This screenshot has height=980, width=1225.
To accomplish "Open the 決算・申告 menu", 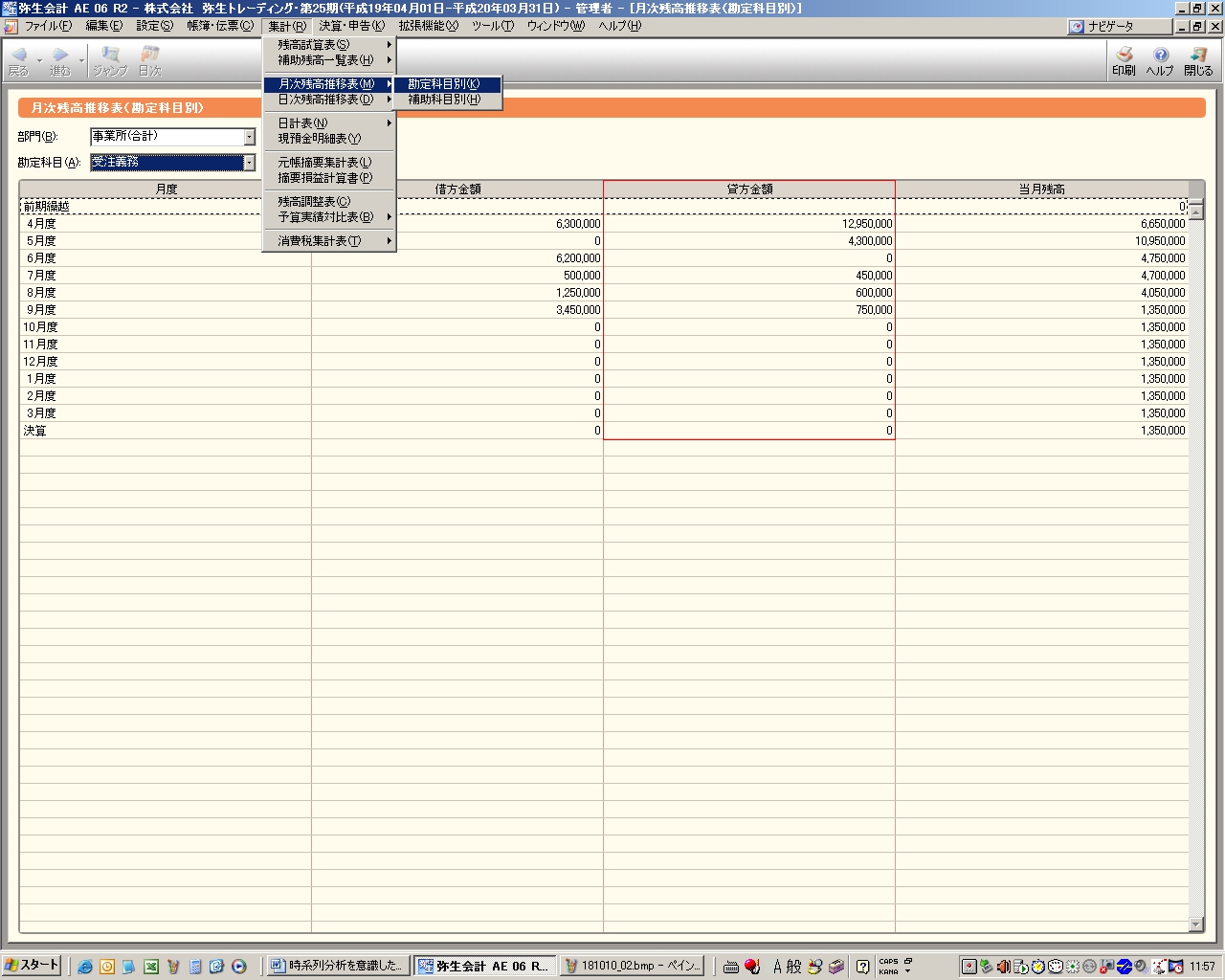I will (351, 26).
